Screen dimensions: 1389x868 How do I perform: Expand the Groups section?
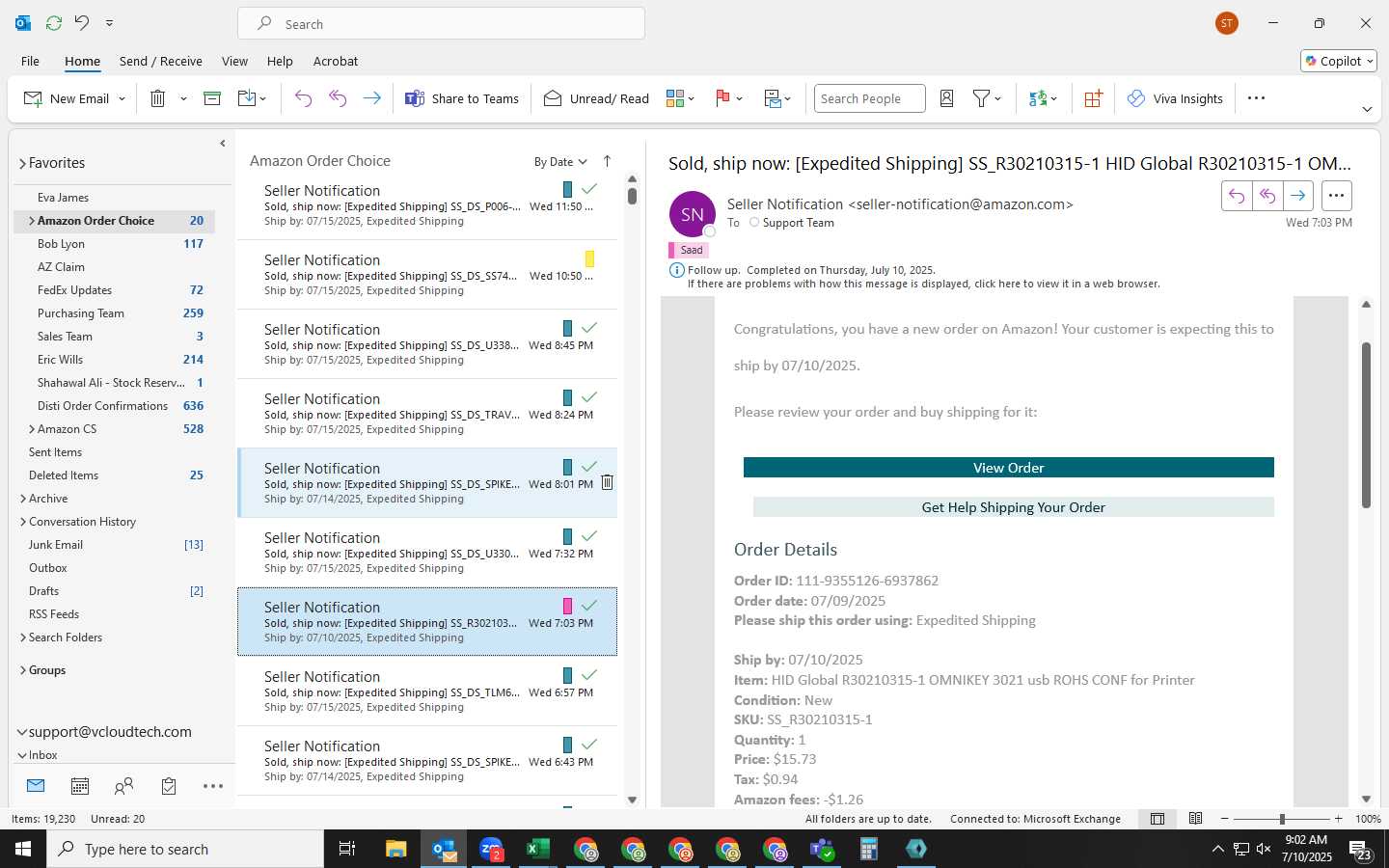tap(23, 670)
